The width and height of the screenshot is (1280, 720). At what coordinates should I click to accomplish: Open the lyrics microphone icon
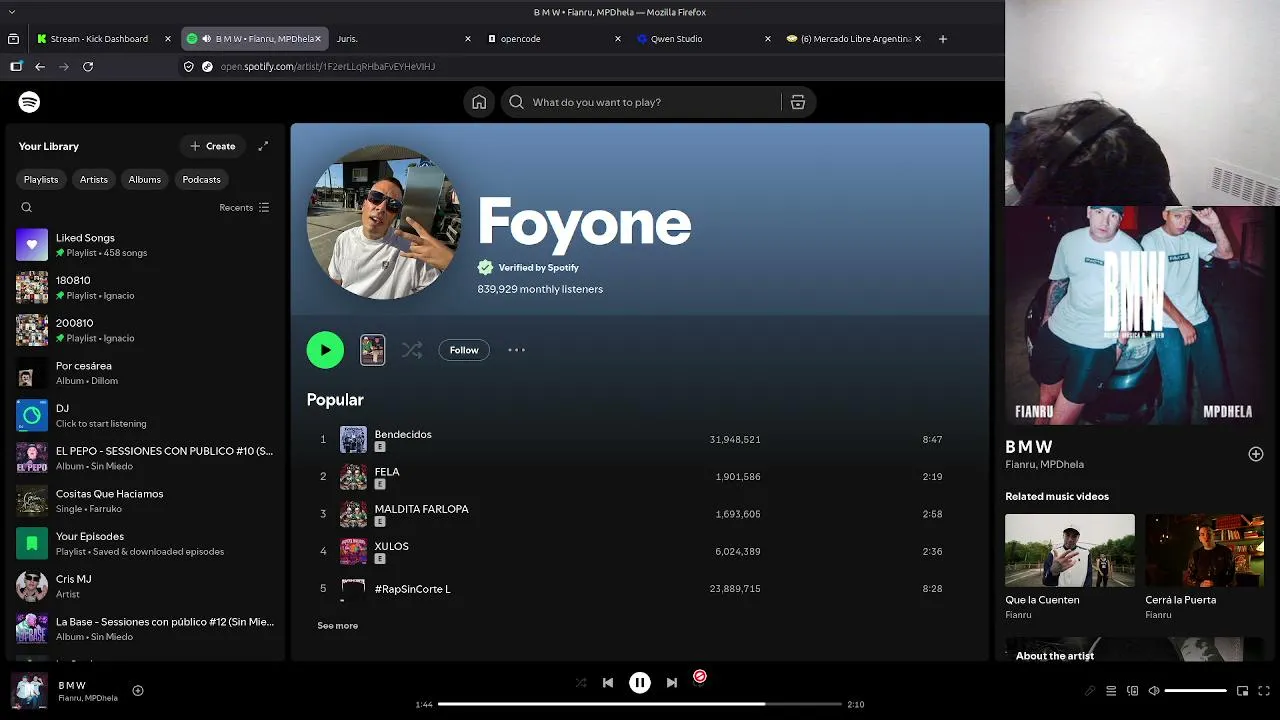click(x=1090, y=691)
